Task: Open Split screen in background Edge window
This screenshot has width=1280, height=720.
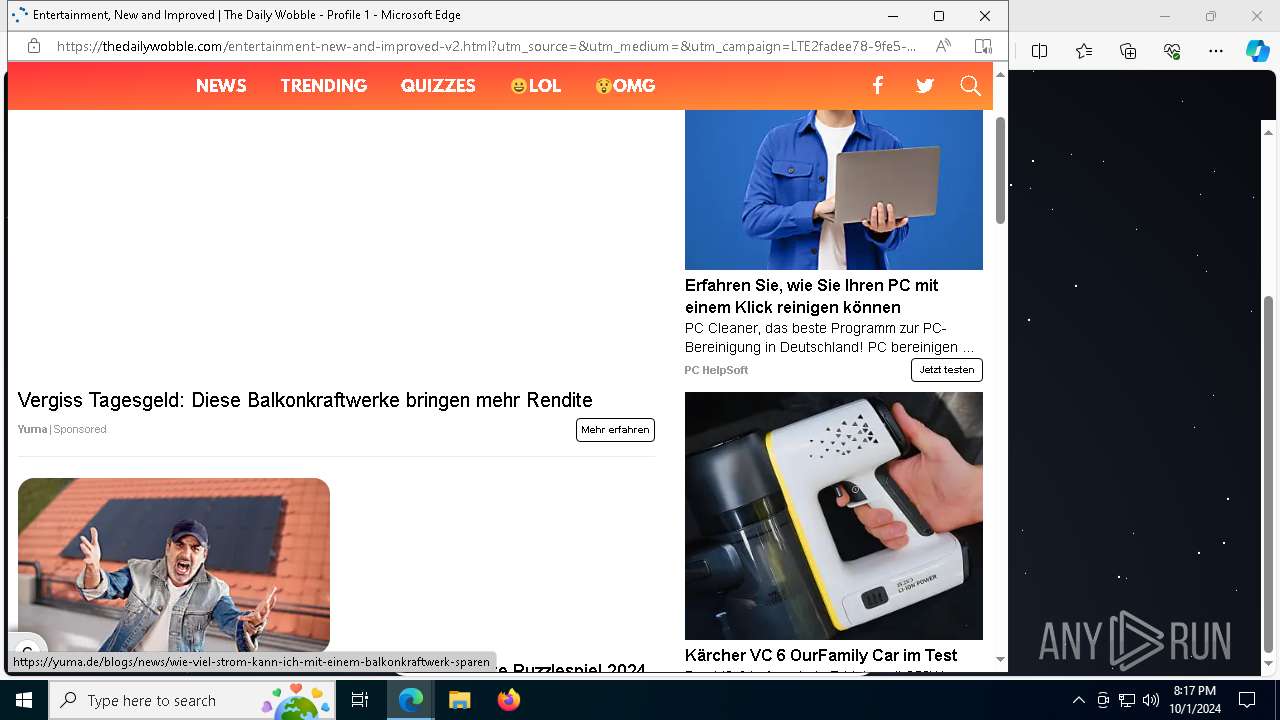Action: click(1039, 51)
